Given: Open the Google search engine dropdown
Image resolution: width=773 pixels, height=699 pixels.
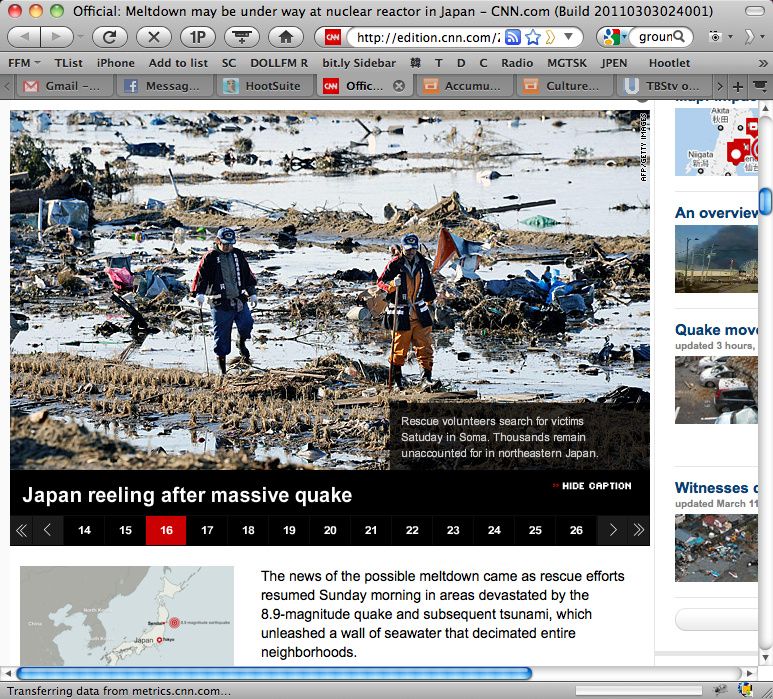Looking at the screenshot, I should (x=612, y=37).
